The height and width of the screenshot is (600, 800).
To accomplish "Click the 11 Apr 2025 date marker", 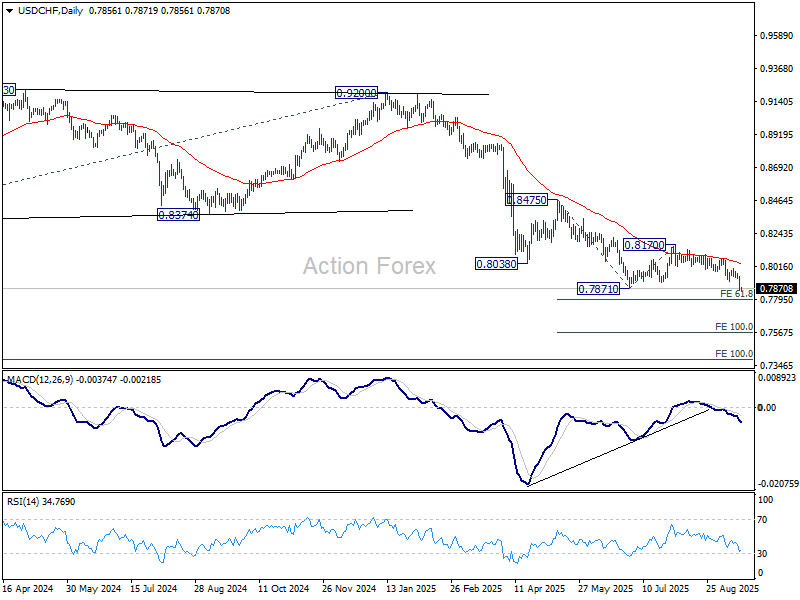I will pyautogui.click(x=537, y=590).
